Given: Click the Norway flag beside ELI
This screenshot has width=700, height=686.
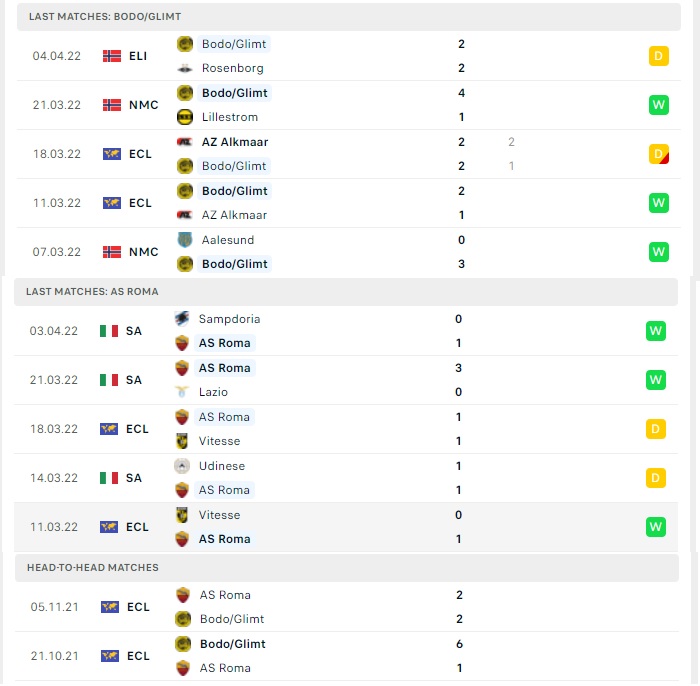Looking at the screenshot, I should click(x=112, y=56).
